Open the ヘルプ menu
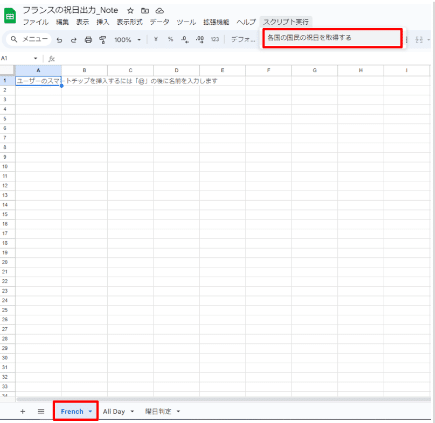Screen dimensions: 435x423 pyautogui.click(x=246, y=22)
